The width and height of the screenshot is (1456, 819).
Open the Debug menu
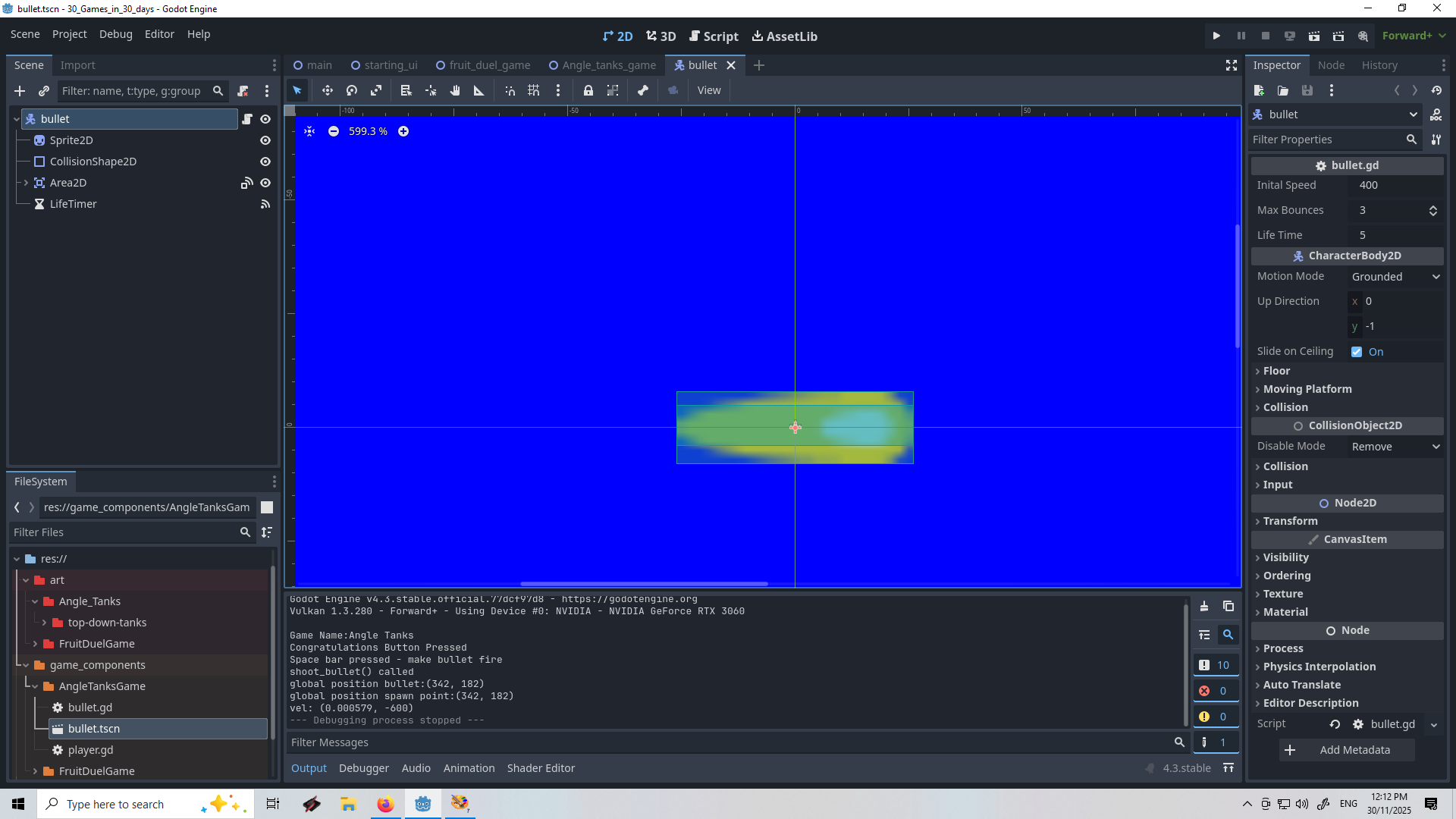click(115, 34)
